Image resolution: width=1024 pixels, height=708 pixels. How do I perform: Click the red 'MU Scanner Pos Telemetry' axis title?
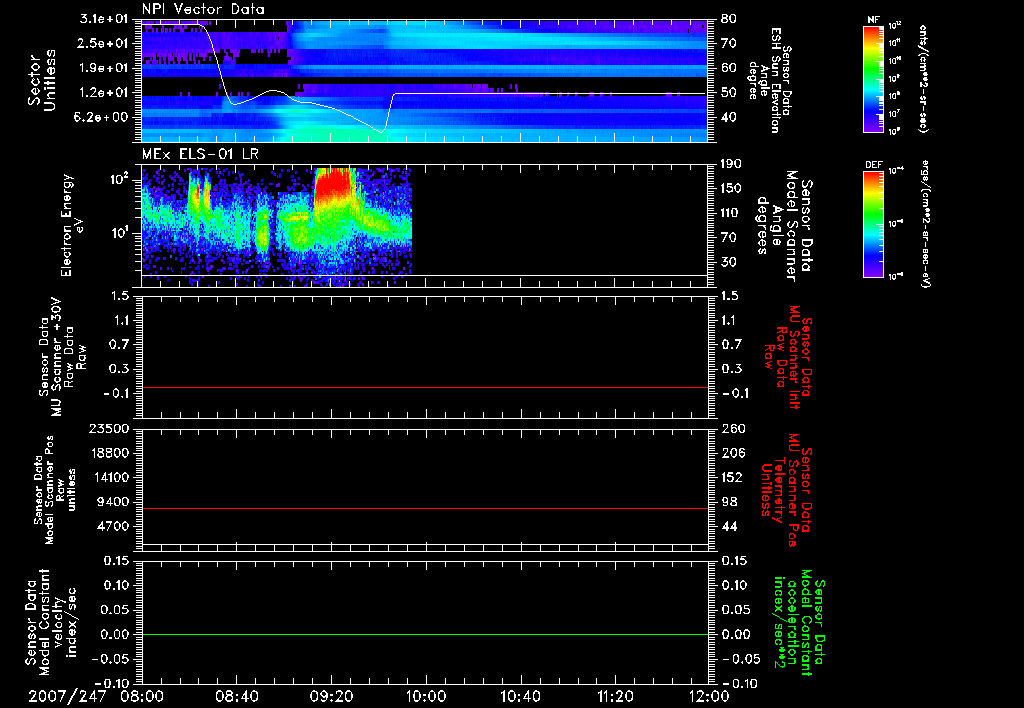pos(786,490)
